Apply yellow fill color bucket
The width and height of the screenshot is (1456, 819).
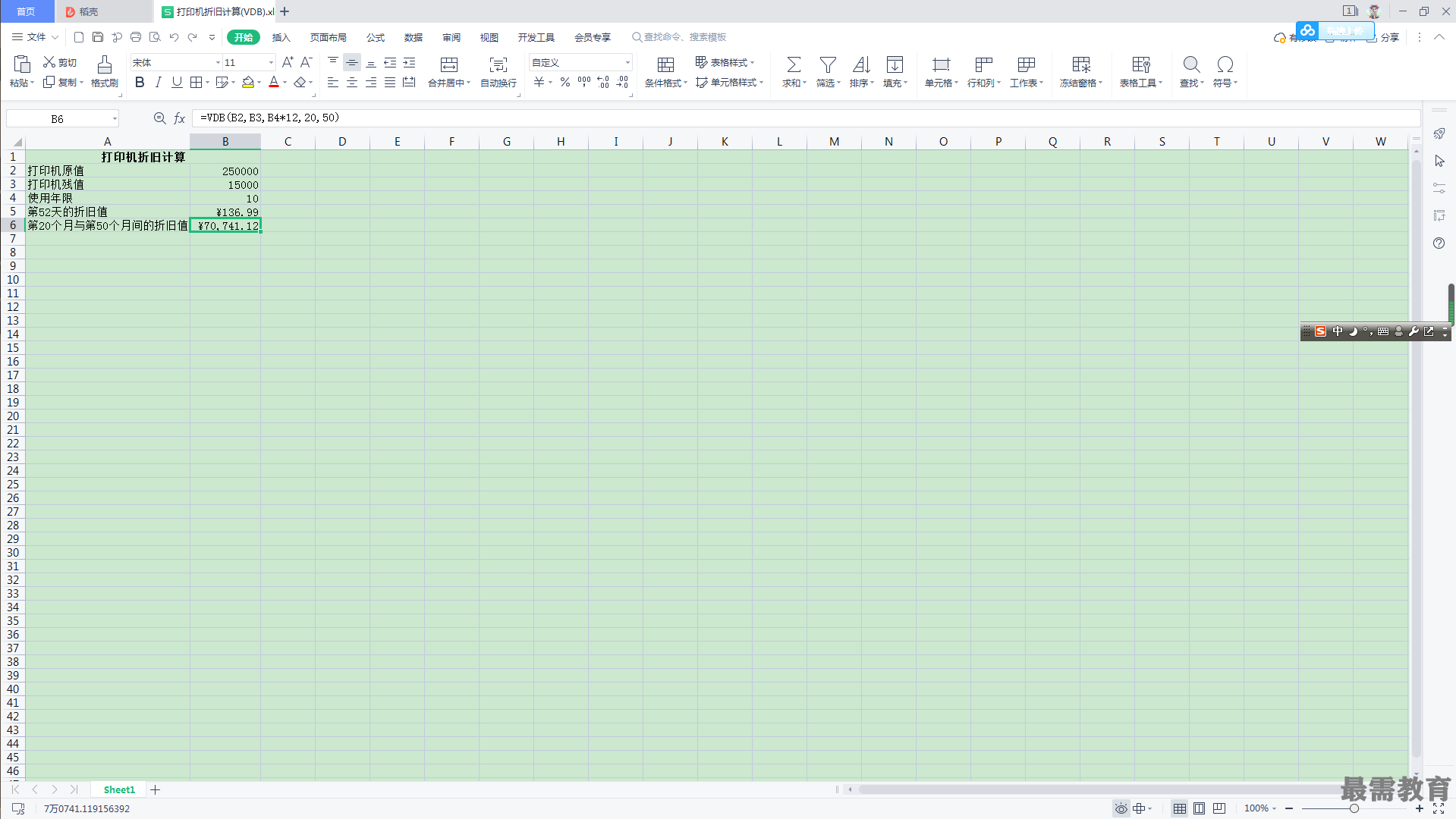tap(248, 83)
